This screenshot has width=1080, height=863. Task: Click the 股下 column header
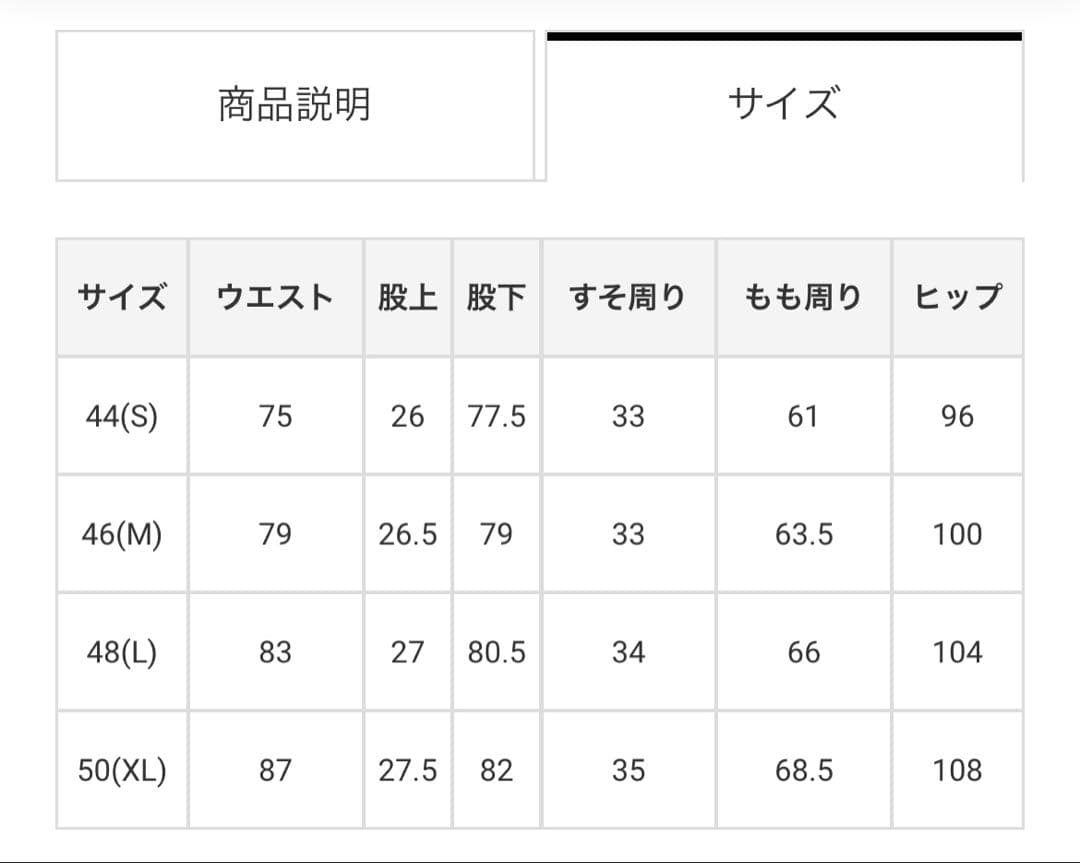coord(496,296)
